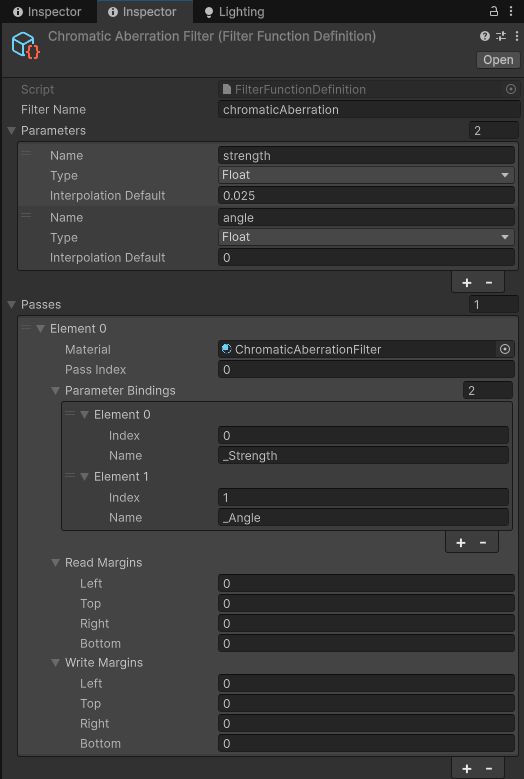Collapse Parameter Bindings Element 0
This screenshot has width=524, height=779.
84,414
